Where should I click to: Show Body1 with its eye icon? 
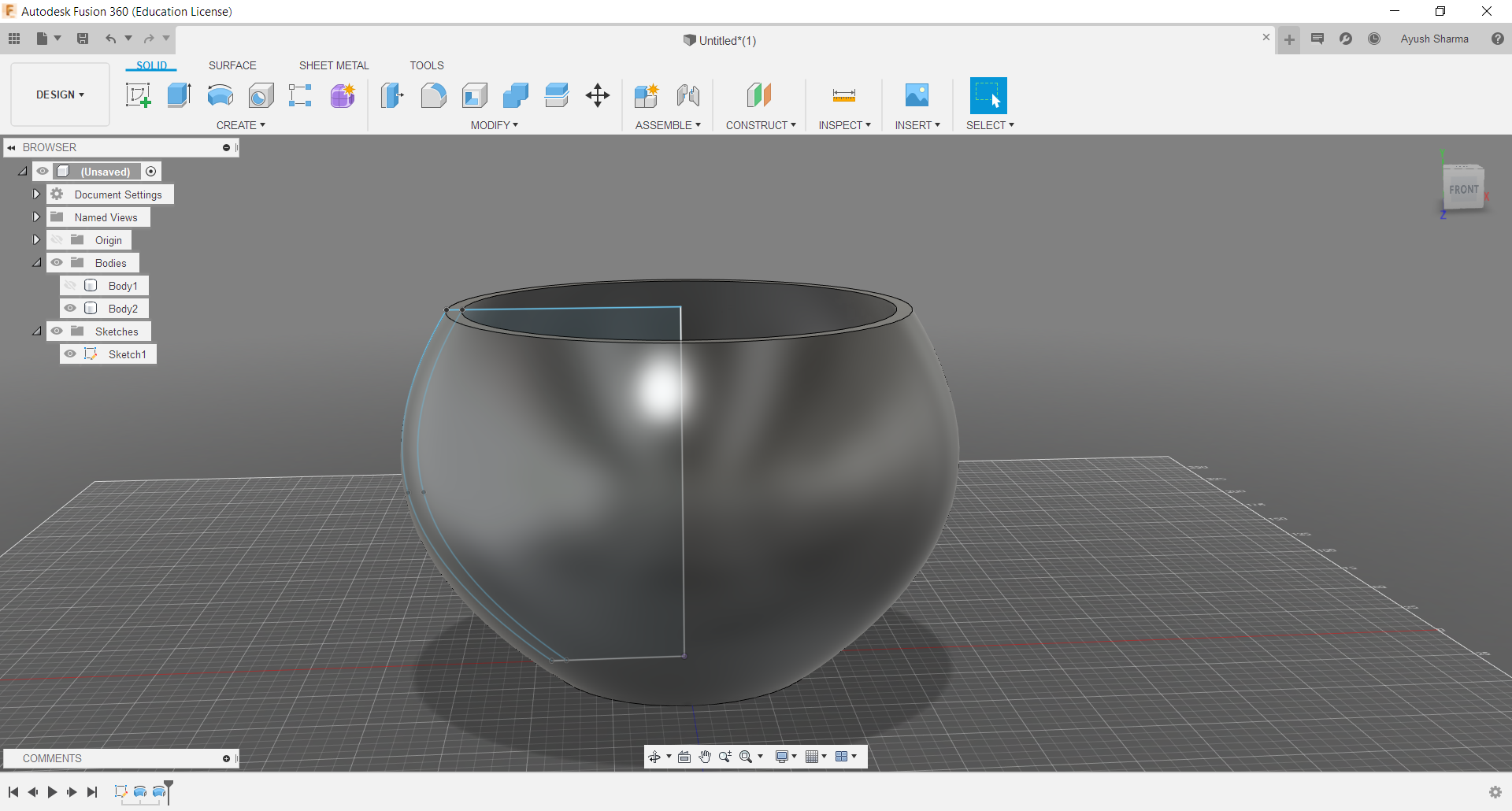70,286
